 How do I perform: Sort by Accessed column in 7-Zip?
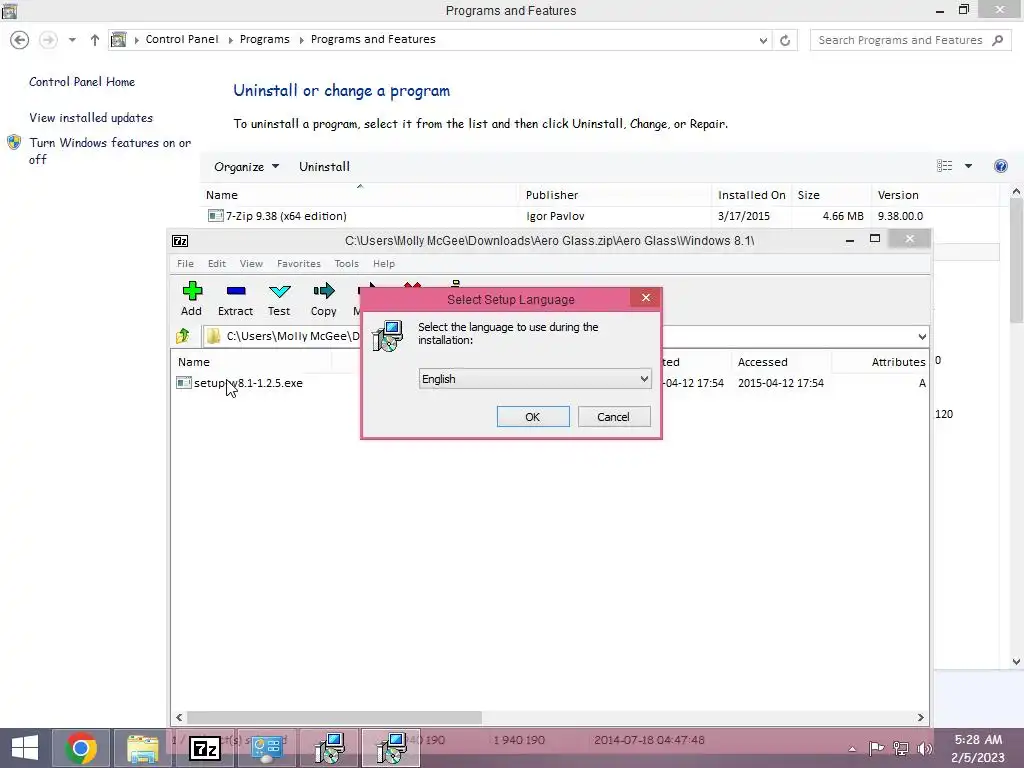[781, 362]
